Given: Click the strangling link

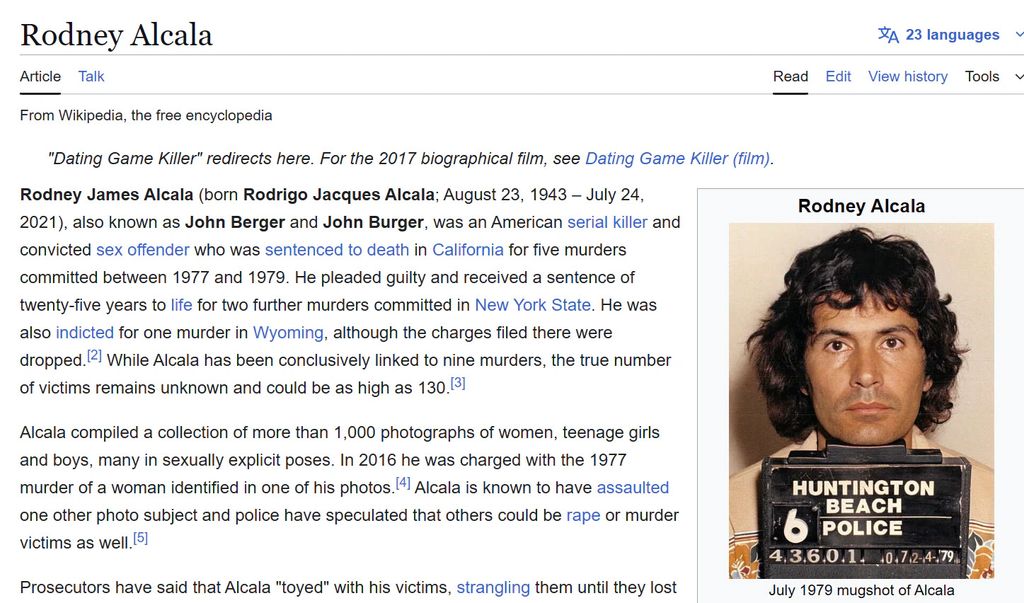Looking at the screenshot, I should pos(493,587).
